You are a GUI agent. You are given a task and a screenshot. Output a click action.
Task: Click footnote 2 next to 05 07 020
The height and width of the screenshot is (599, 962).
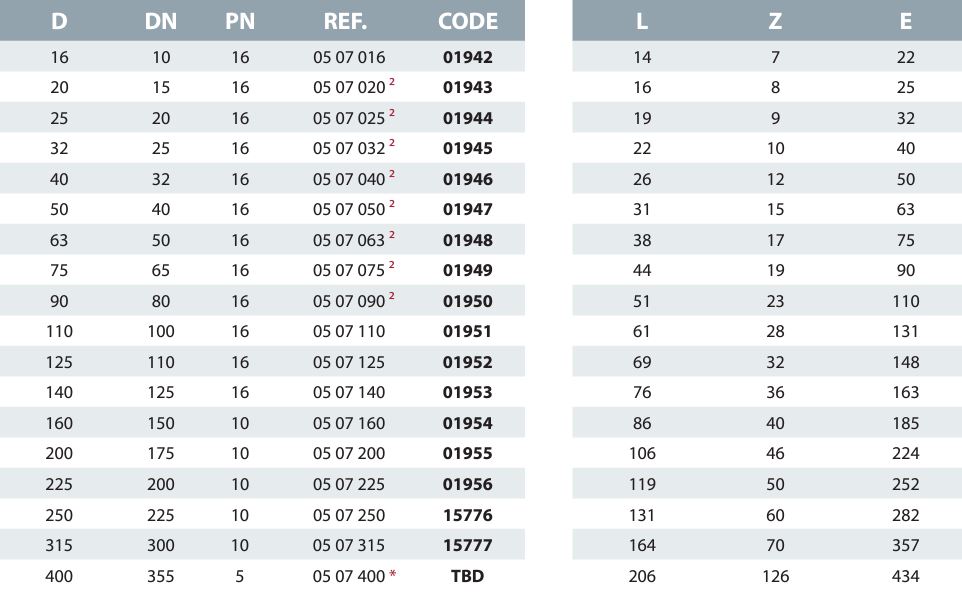click(392, 82)
